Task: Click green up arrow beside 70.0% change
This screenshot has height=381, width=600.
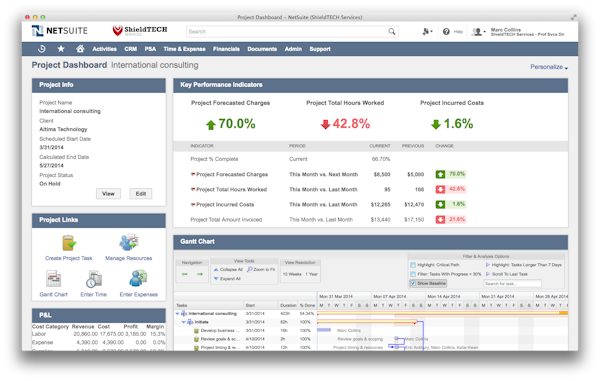Action: pyautogui.click(x=440, y=174)
